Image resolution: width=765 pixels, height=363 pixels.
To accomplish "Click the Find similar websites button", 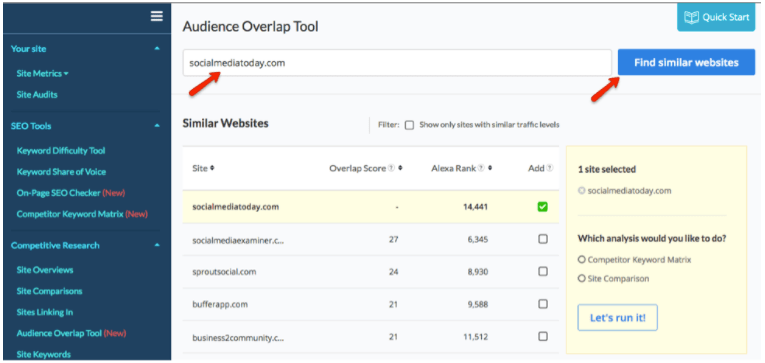I will click(686, 62).
